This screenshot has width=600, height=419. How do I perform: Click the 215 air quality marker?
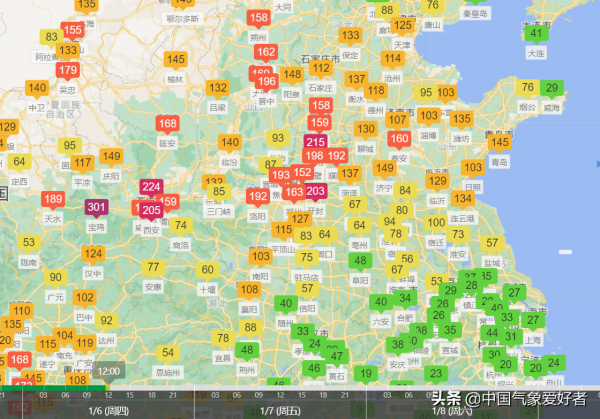[x=316, y=142]
